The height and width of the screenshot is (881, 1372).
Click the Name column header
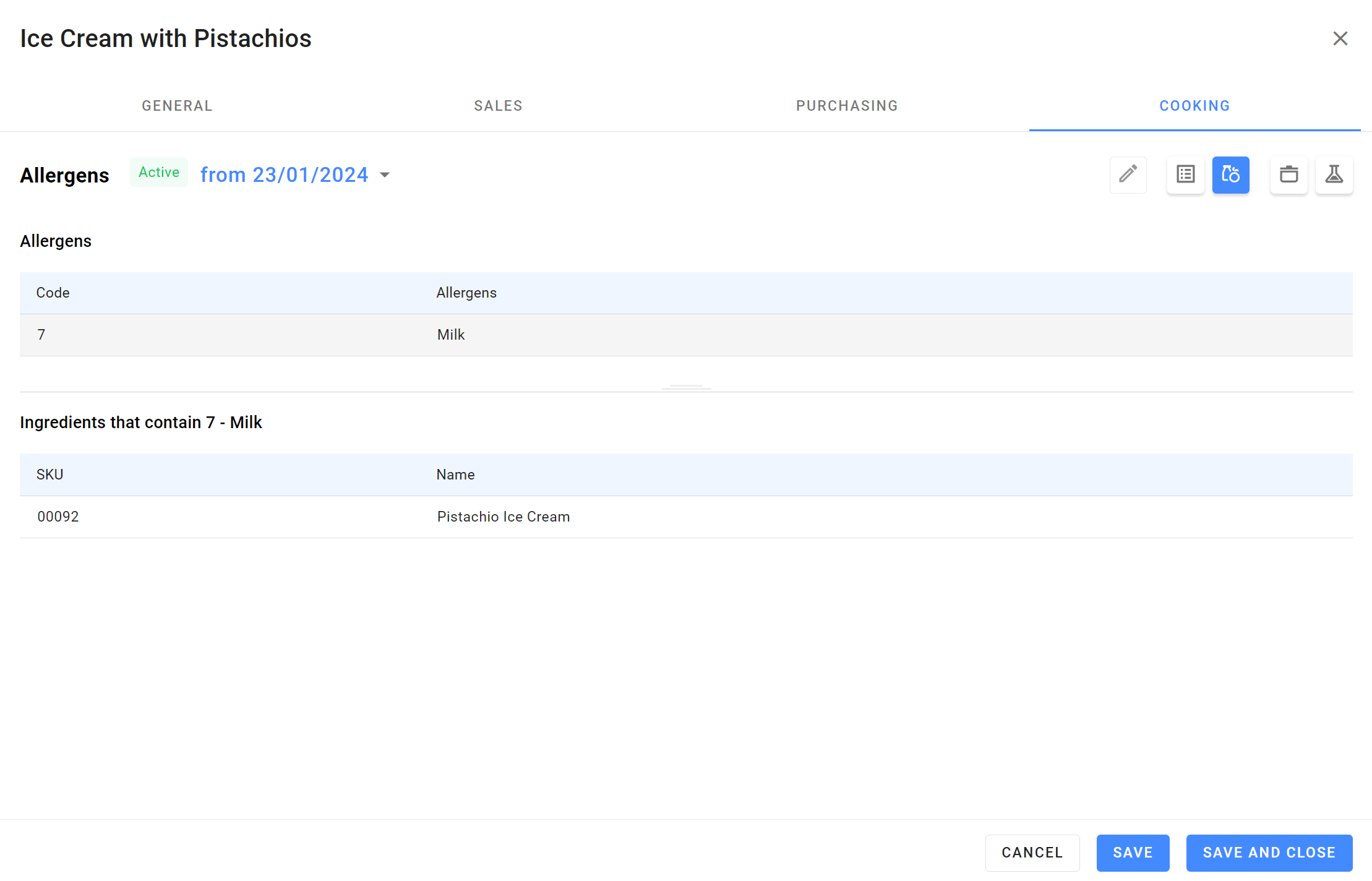pos(455,475)
